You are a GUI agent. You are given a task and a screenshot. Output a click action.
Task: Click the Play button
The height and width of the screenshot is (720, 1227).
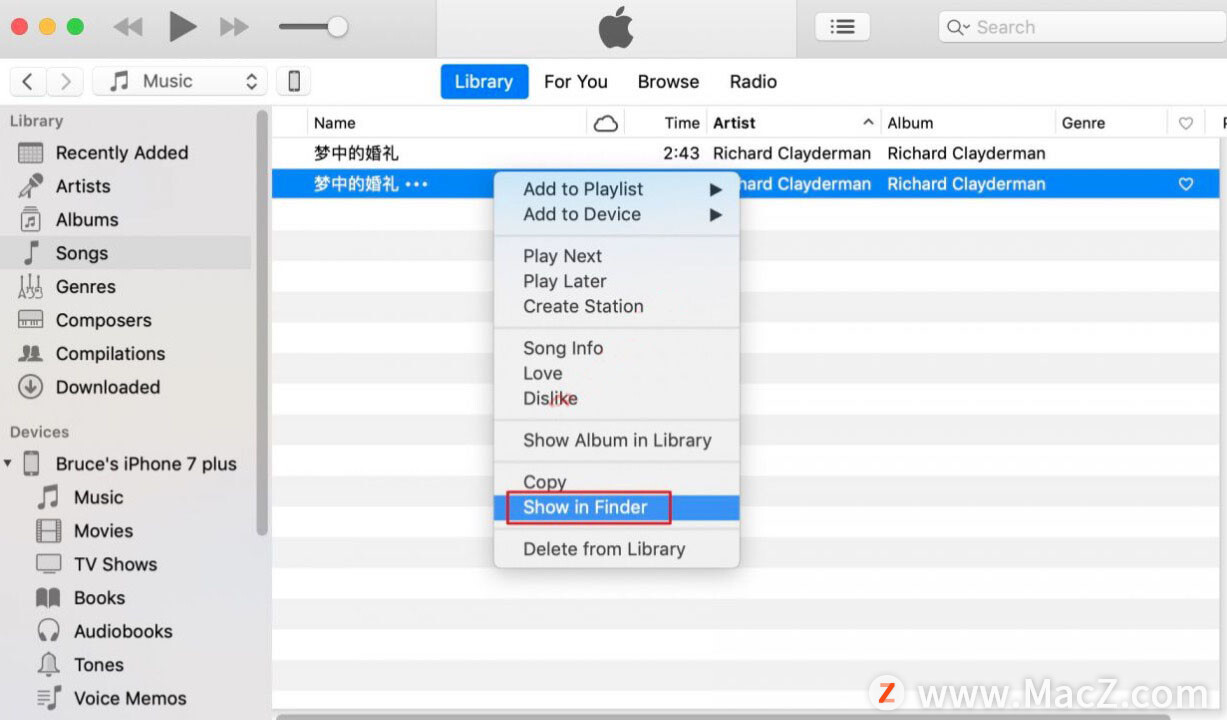point(182,27)
